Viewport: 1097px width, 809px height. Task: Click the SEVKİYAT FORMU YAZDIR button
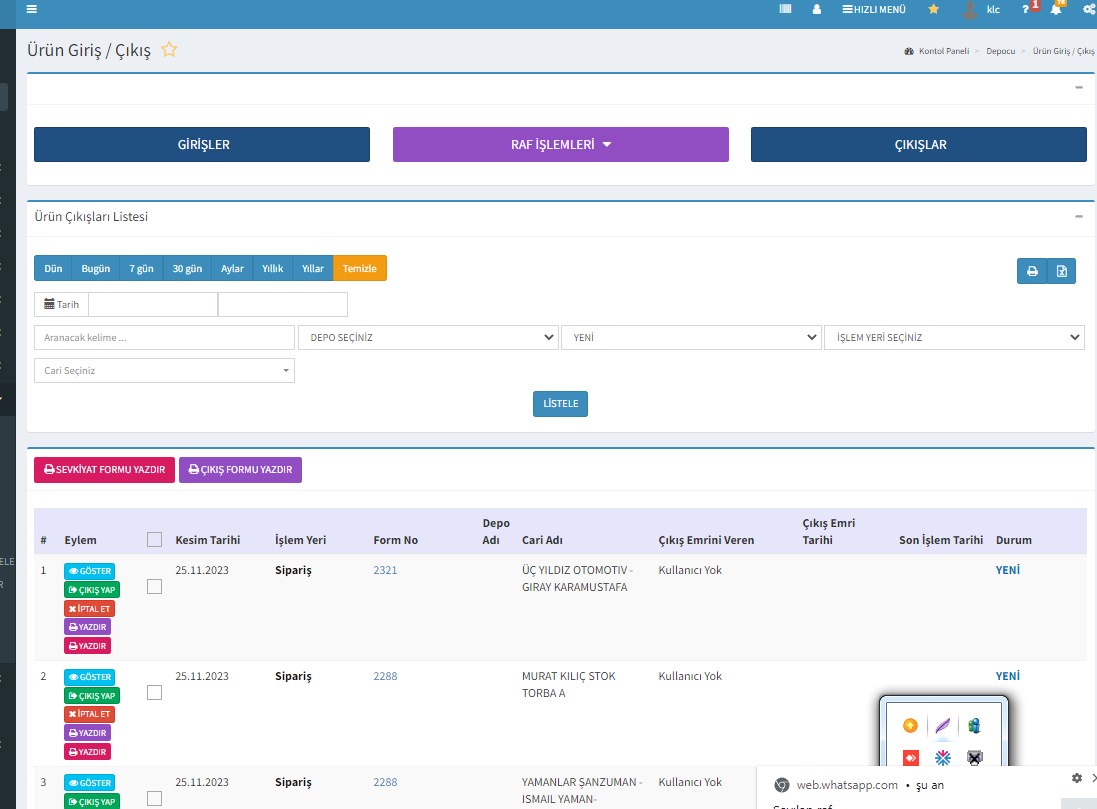[105, 470]
